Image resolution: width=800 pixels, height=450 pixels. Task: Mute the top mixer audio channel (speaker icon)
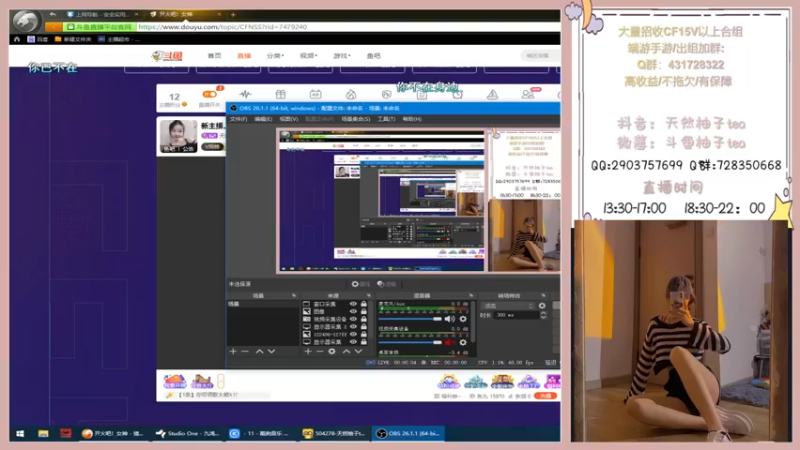[449, 319]
